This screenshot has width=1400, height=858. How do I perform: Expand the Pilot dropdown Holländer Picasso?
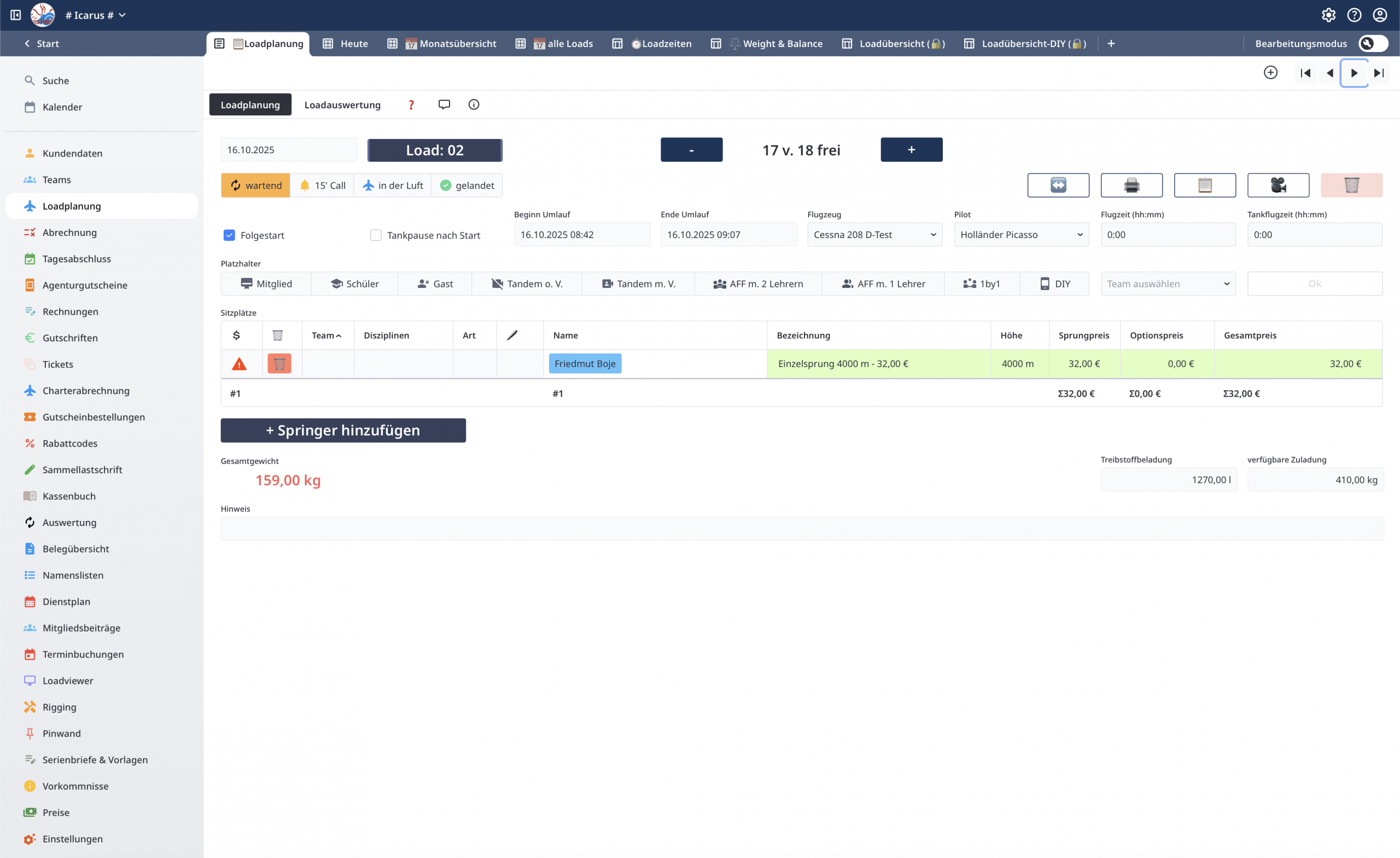(1021, 235)
